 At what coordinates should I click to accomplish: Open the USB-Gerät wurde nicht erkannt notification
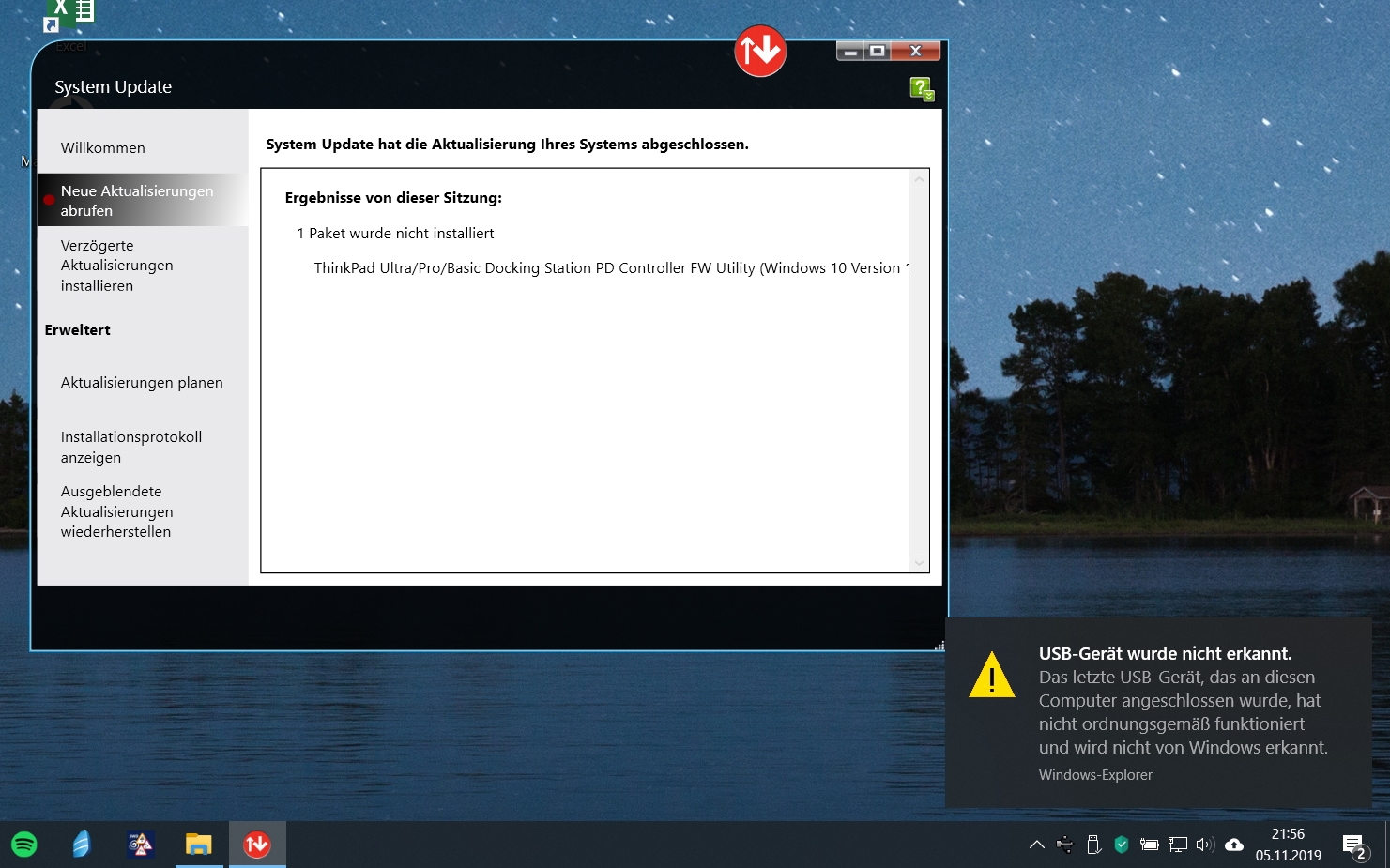pos(1158,712)
